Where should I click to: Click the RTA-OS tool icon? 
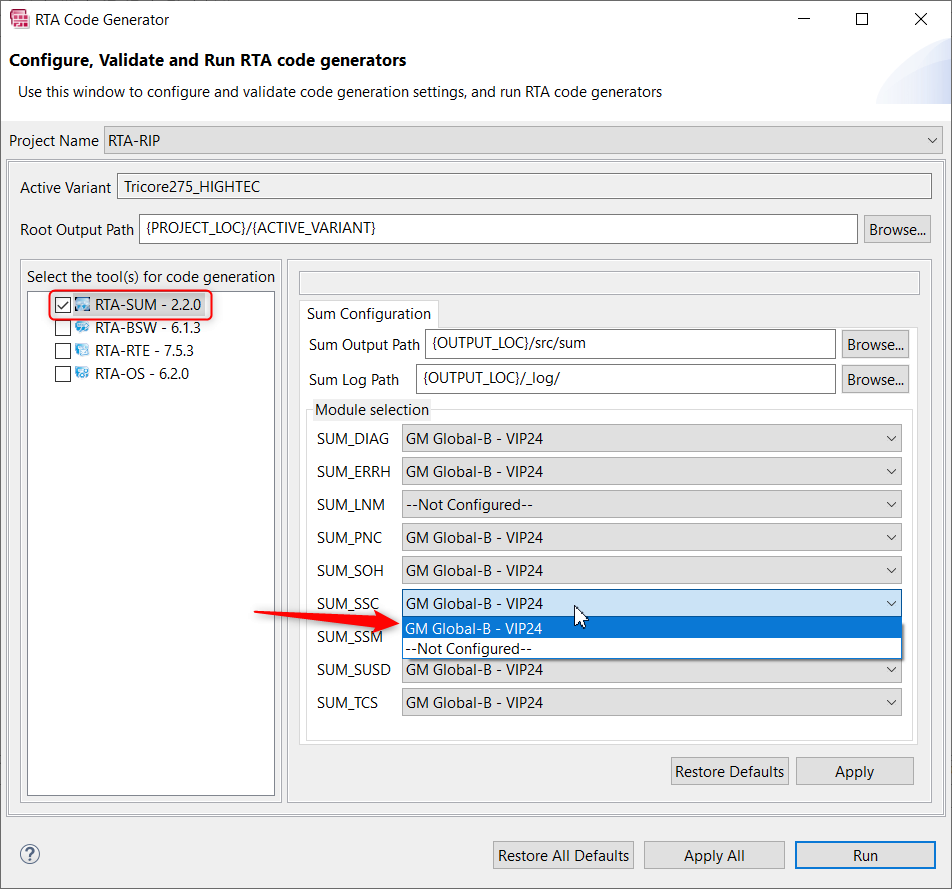coord(82,373)
